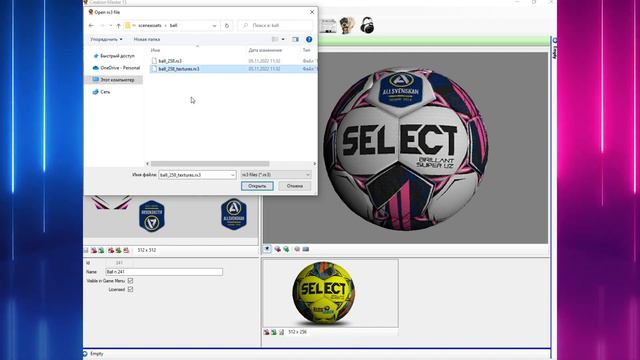This screenshot has height=360, width=640.
Task: Select file ball_250.rx3
Action: click(170, 61)
